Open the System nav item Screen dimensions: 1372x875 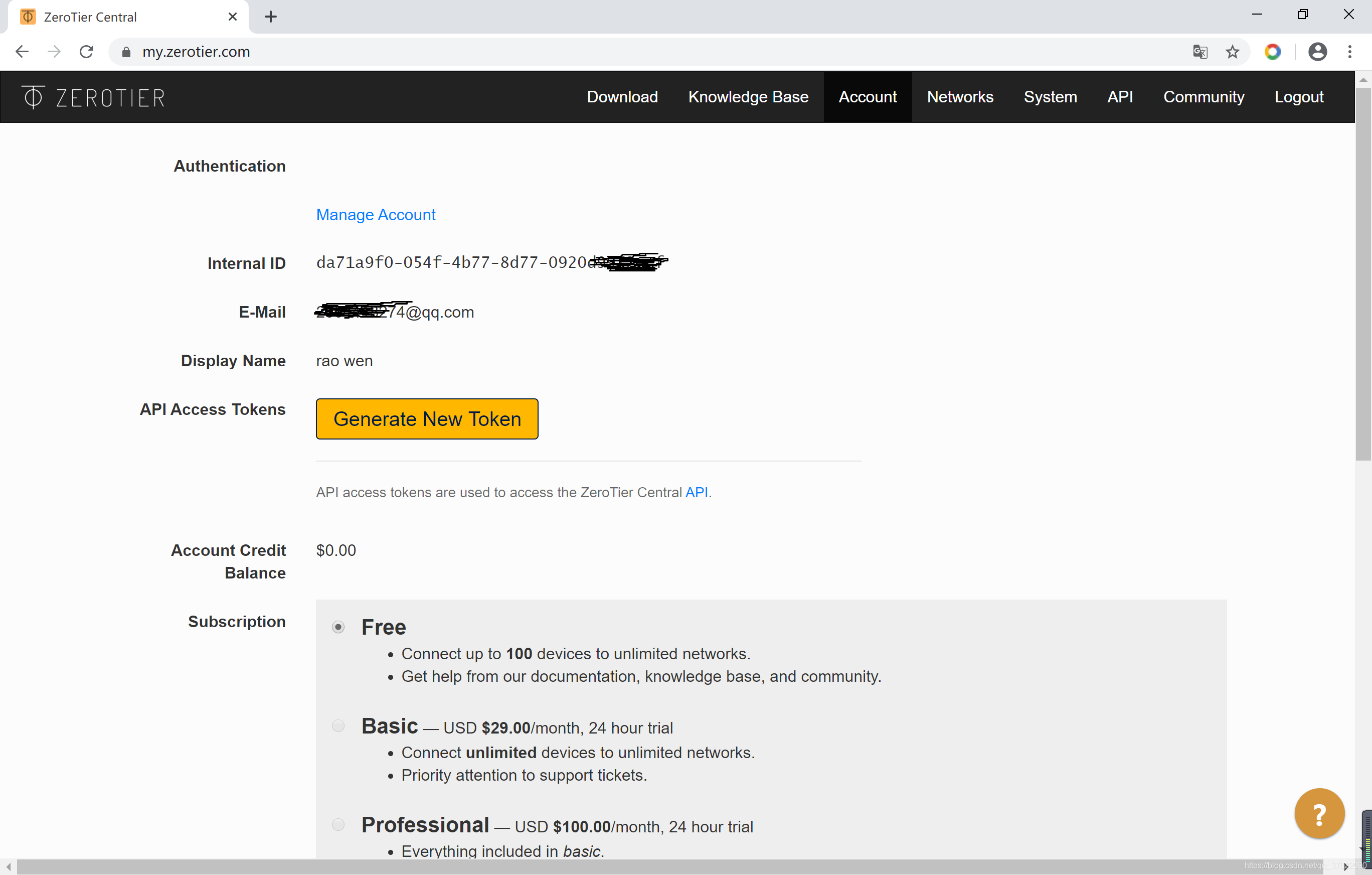tap(1050, 97)
